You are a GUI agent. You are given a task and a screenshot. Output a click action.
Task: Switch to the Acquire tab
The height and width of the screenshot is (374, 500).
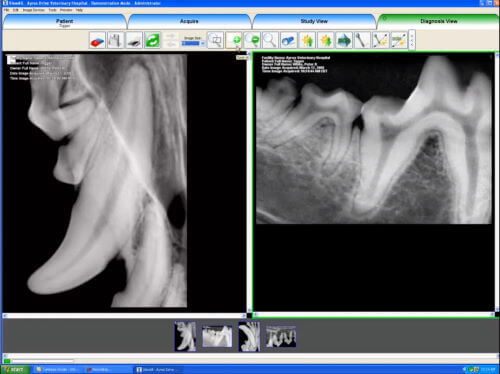pos(189,22)
